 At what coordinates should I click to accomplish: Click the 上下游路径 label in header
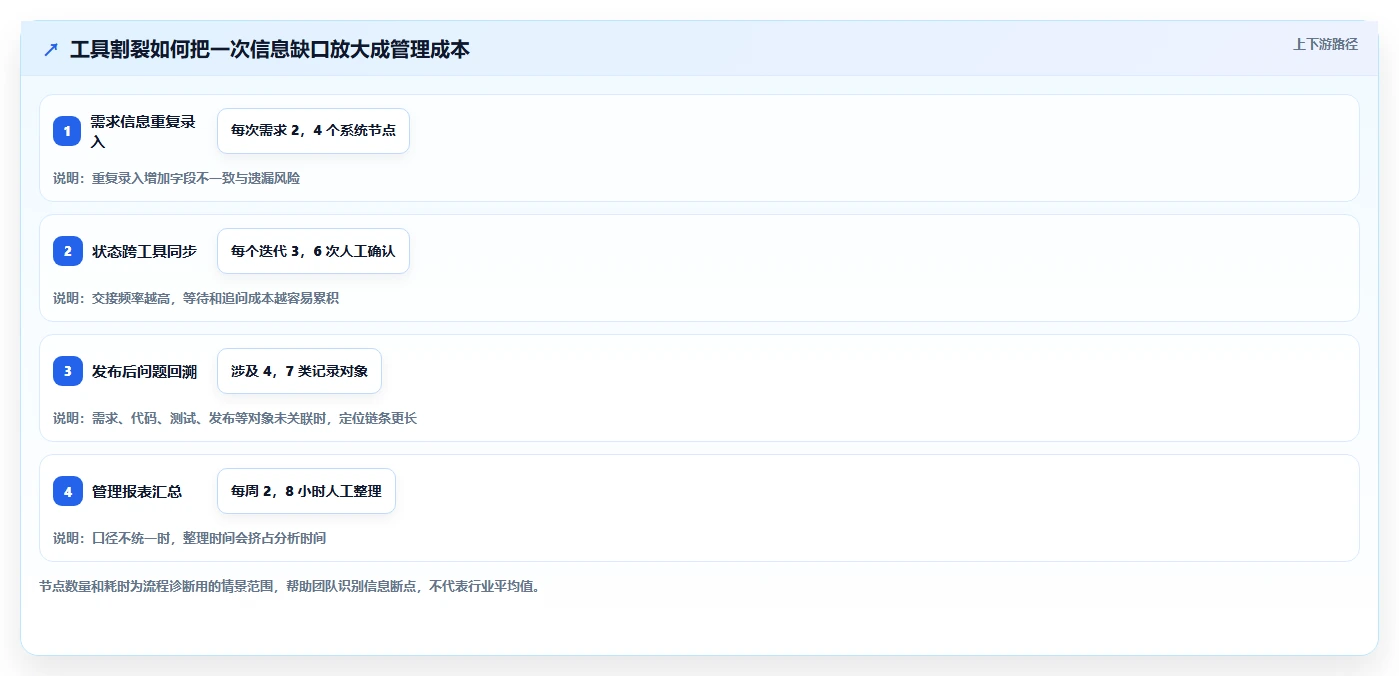coord(1325,44)
